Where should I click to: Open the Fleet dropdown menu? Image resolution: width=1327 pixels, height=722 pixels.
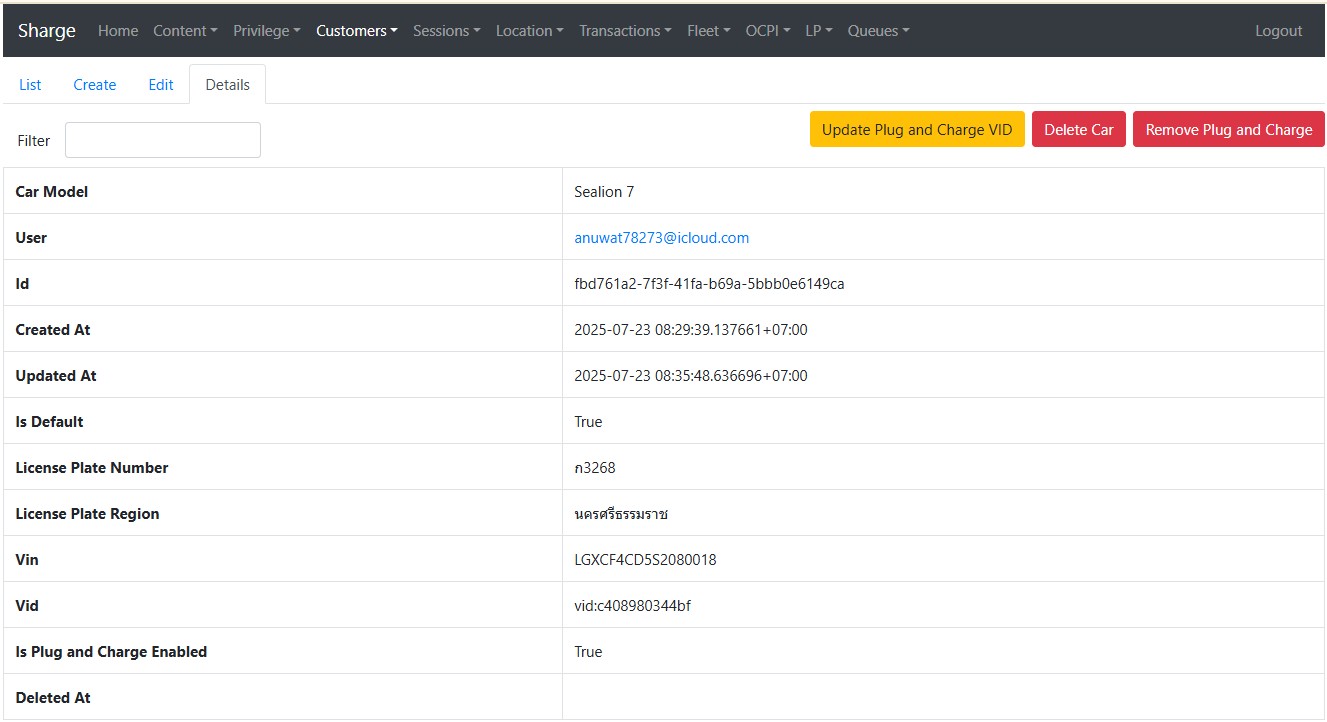pyautogui.click(x=708, y=31)
